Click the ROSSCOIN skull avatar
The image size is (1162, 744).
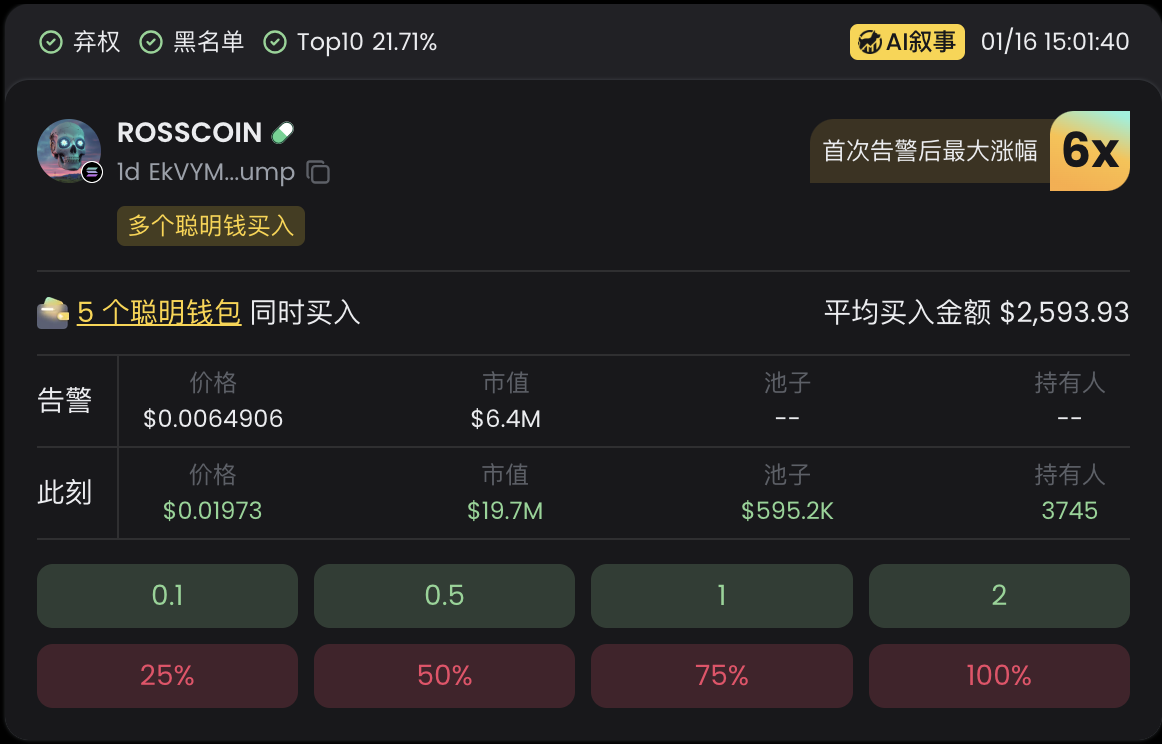tap(68, 150)
